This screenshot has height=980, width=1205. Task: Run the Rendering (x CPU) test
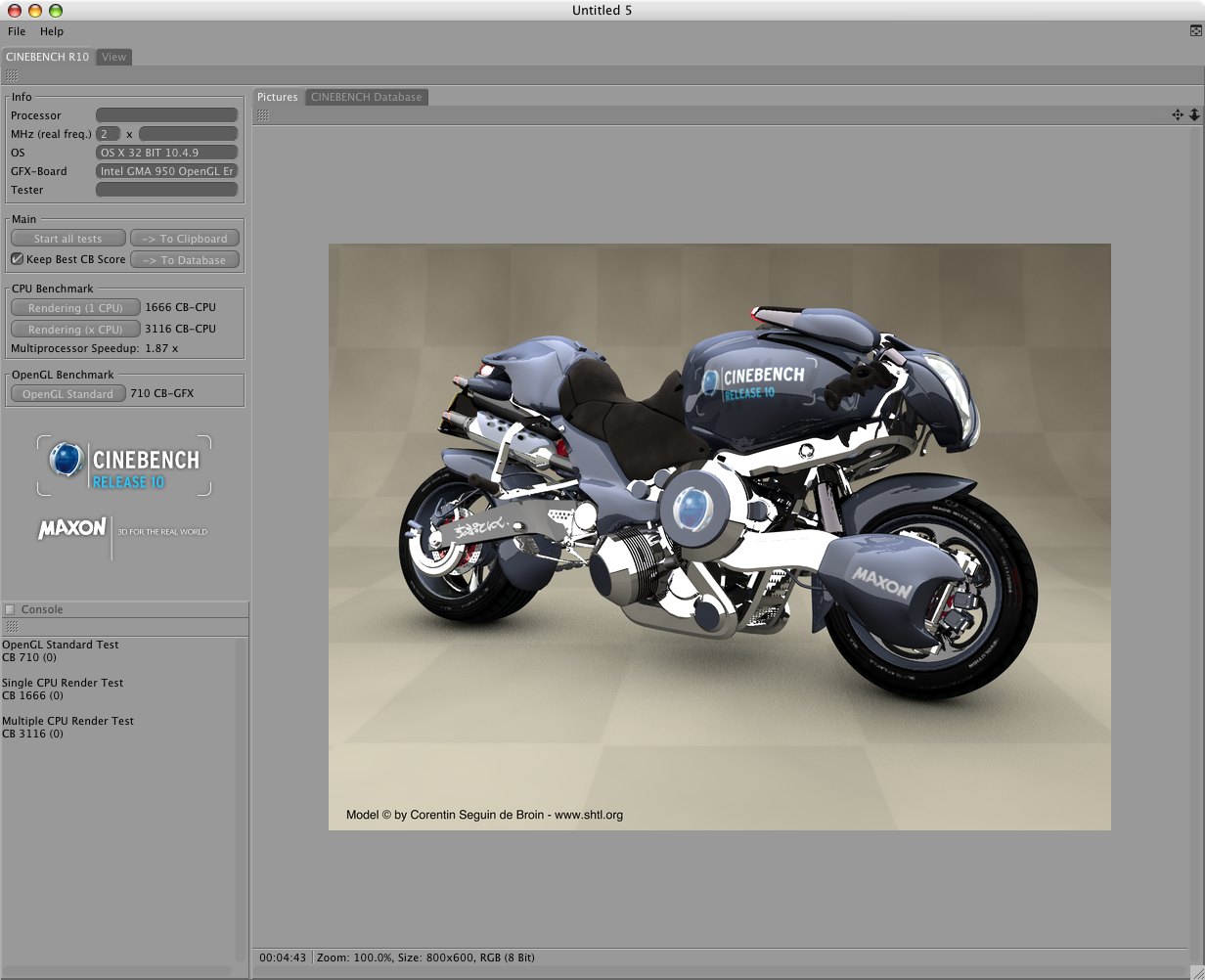(x=75, y=330)
